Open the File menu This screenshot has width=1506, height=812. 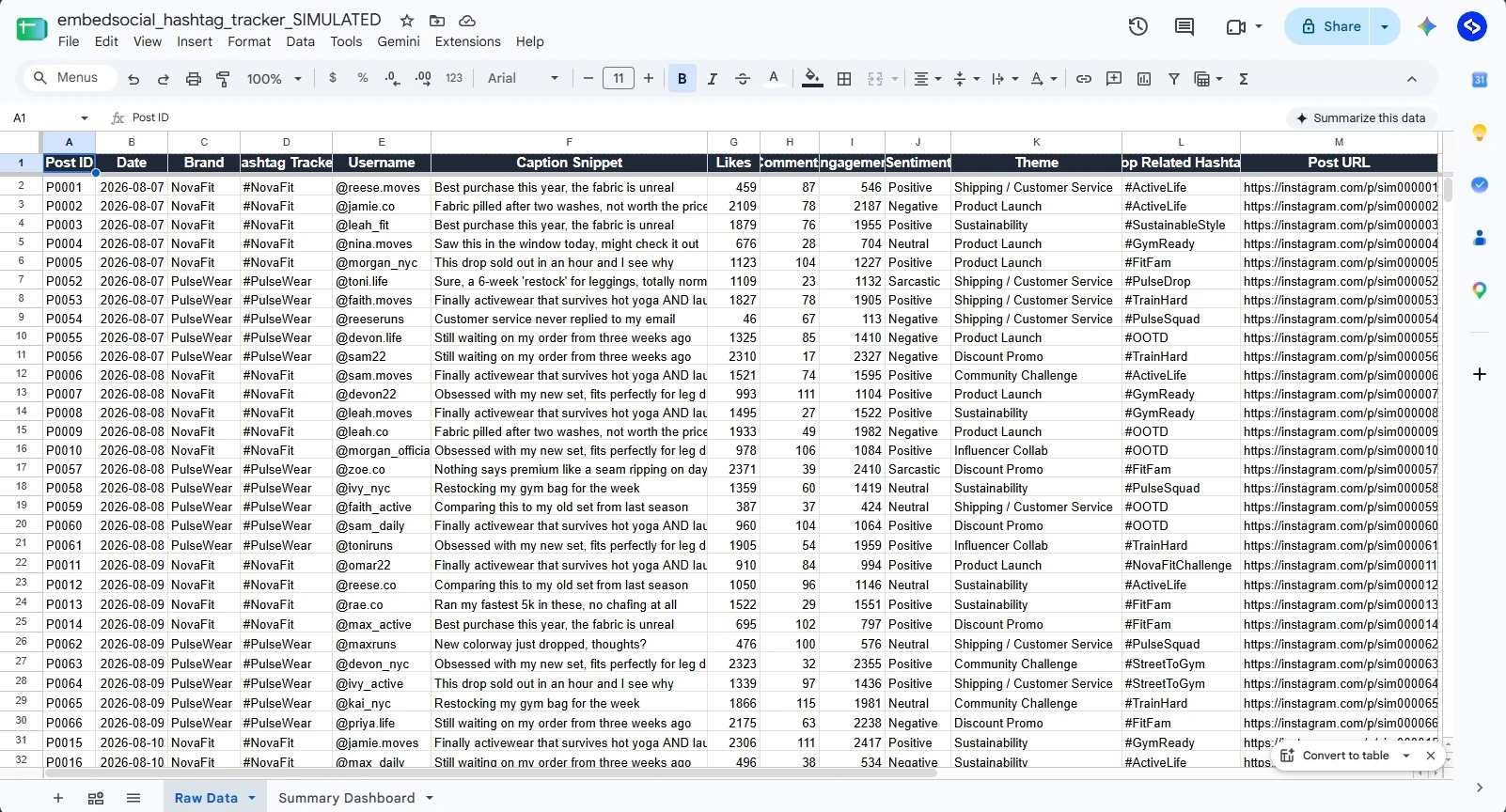[69, 41]
